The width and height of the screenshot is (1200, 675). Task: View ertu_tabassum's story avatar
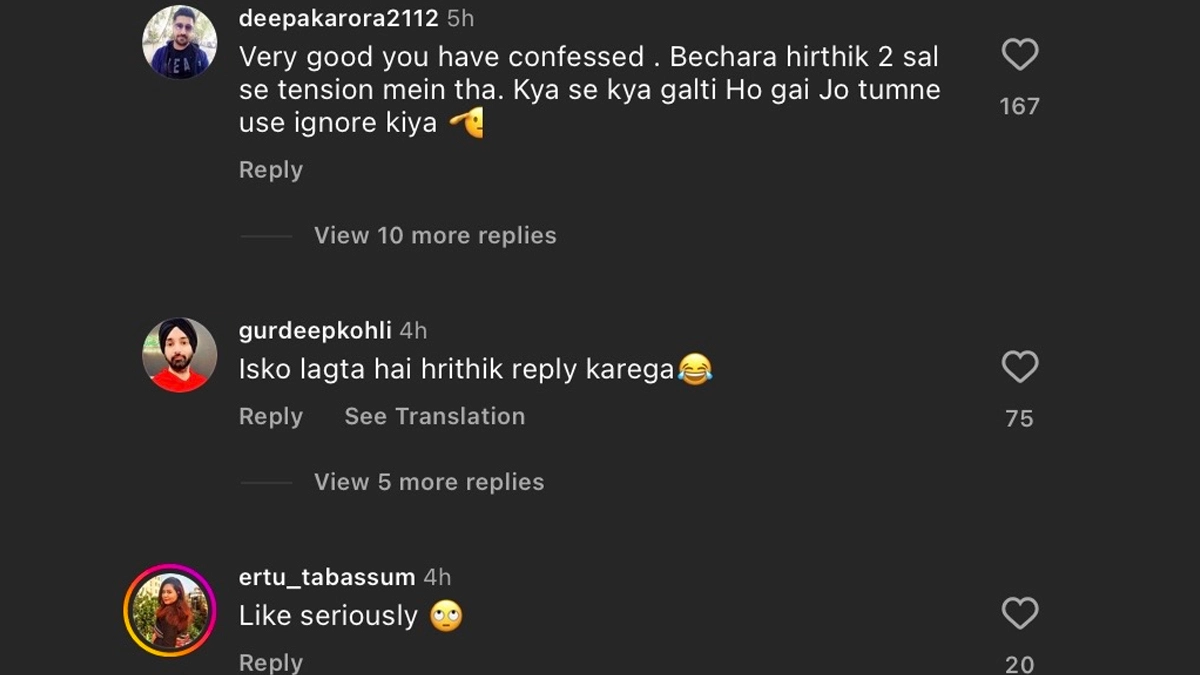coord(170,610)
